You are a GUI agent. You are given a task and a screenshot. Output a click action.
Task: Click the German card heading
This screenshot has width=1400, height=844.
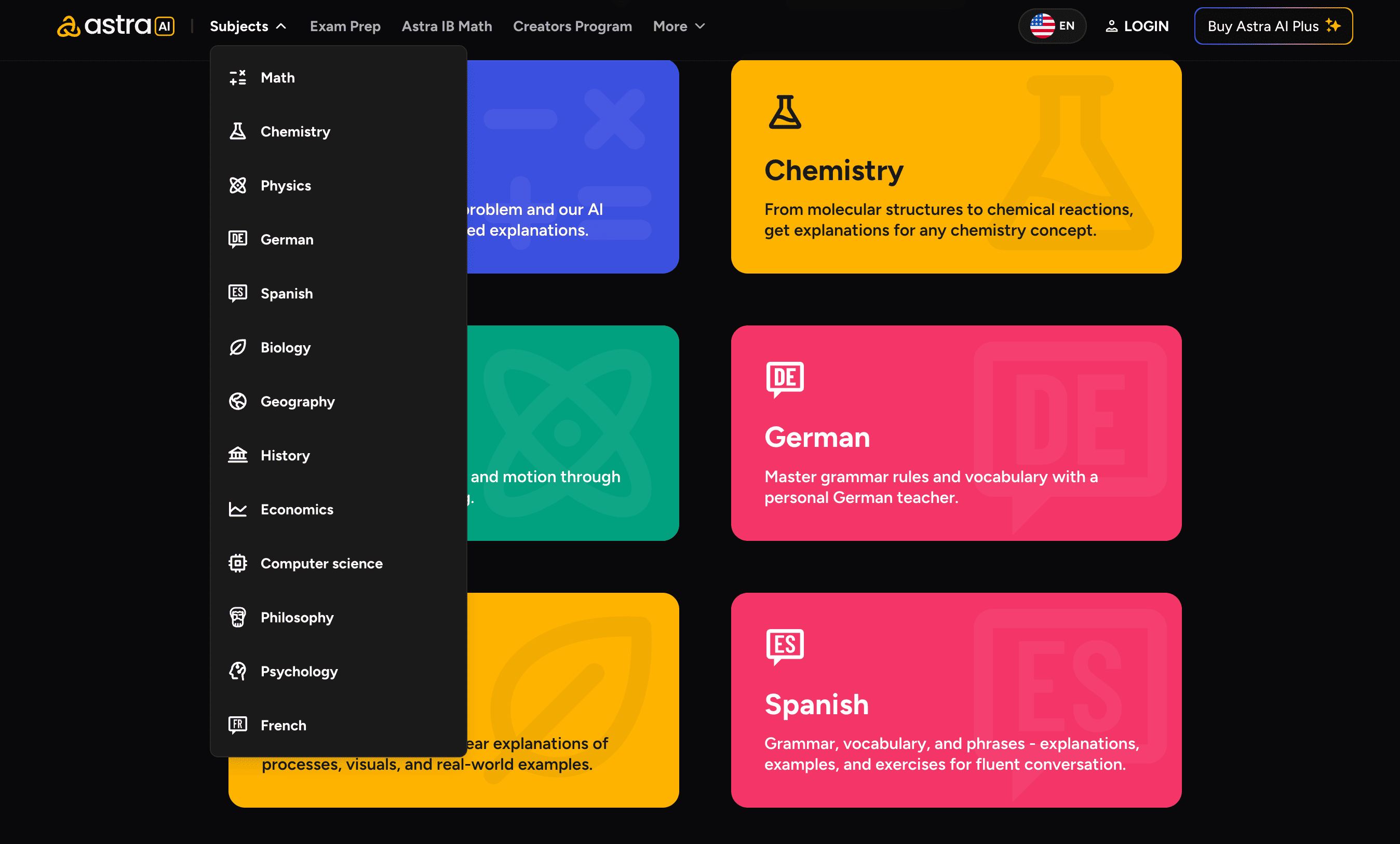point(817,438)
